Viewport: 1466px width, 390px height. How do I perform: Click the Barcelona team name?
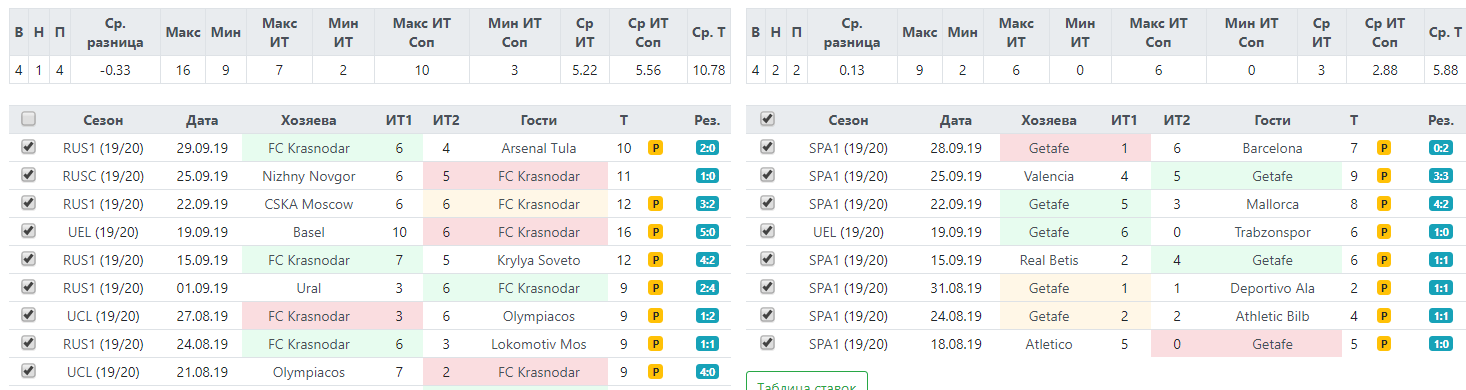pos(1272,148)
